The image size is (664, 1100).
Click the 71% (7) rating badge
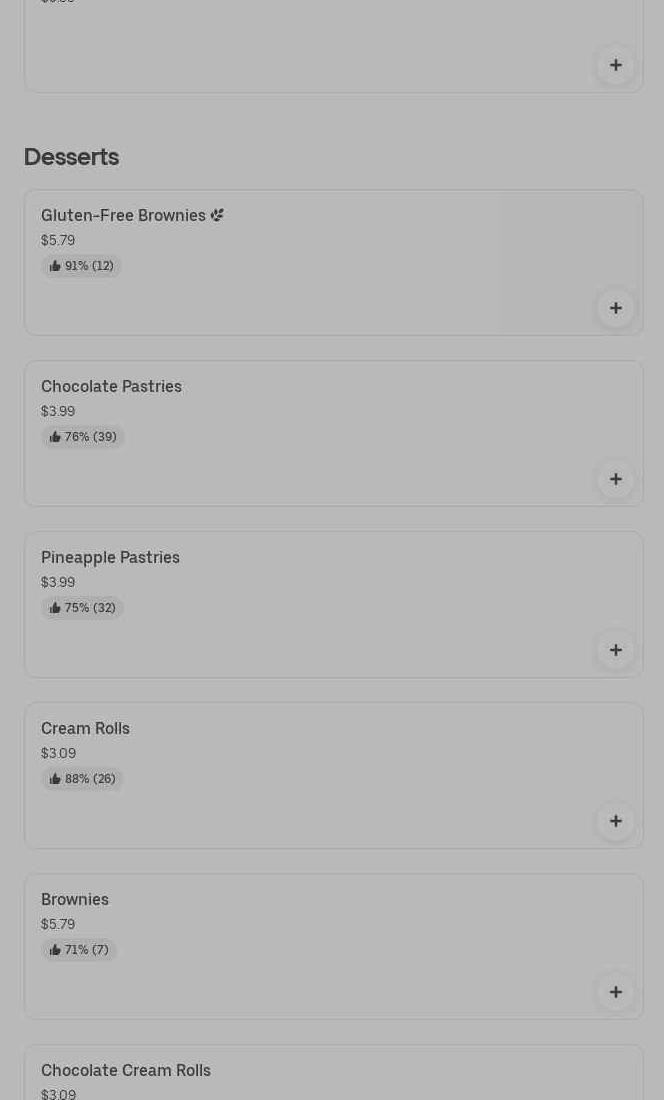(79, 950)
